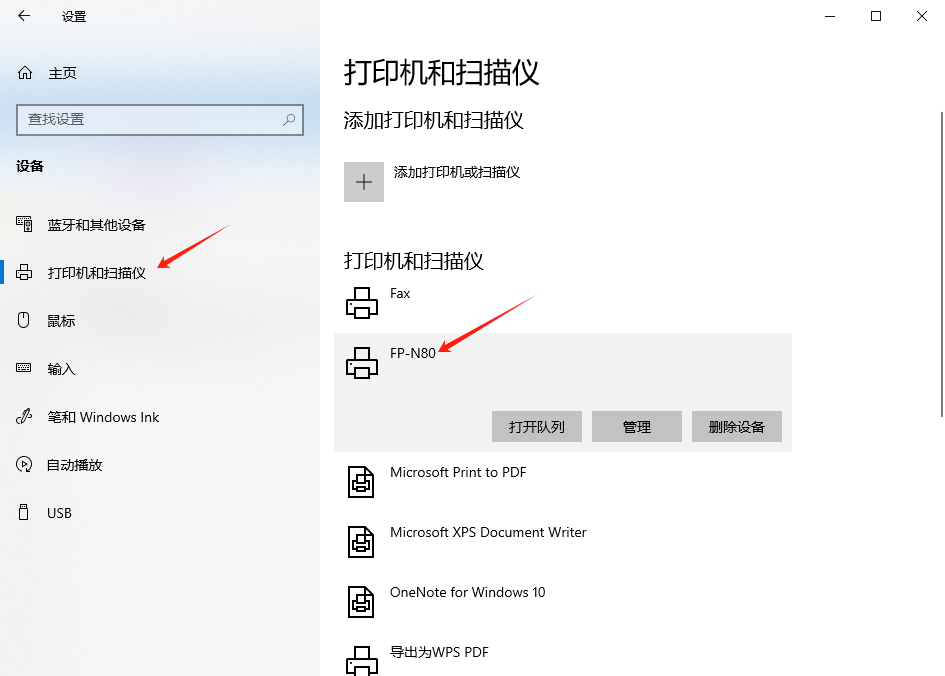Maximize the 设置 window

(x=876, y=16)
